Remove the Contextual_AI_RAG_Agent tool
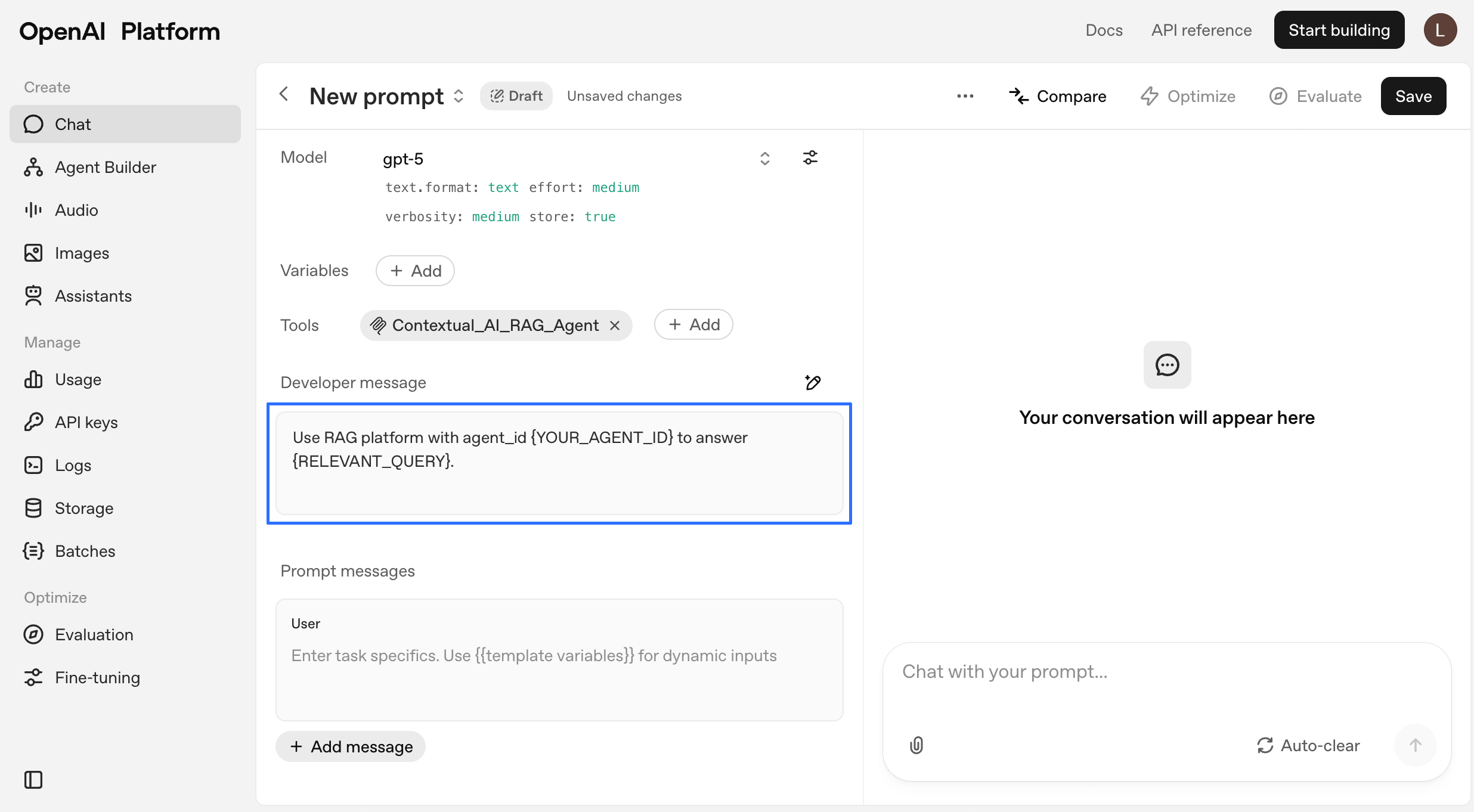Viewport: 1474px width, 812px height. [x=615, y=326]
